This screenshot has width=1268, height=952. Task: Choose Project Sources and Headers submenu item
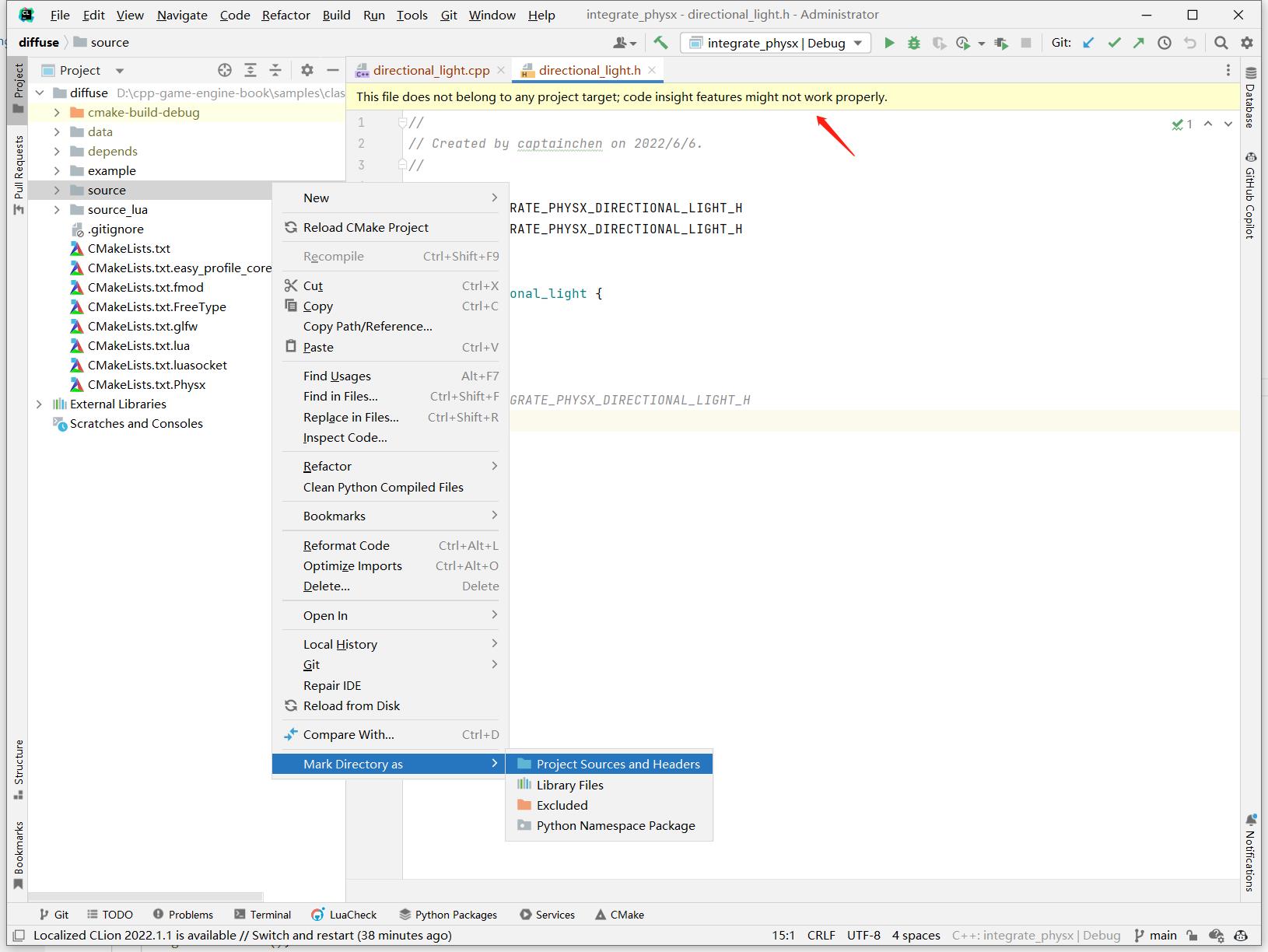pos(609,764)
